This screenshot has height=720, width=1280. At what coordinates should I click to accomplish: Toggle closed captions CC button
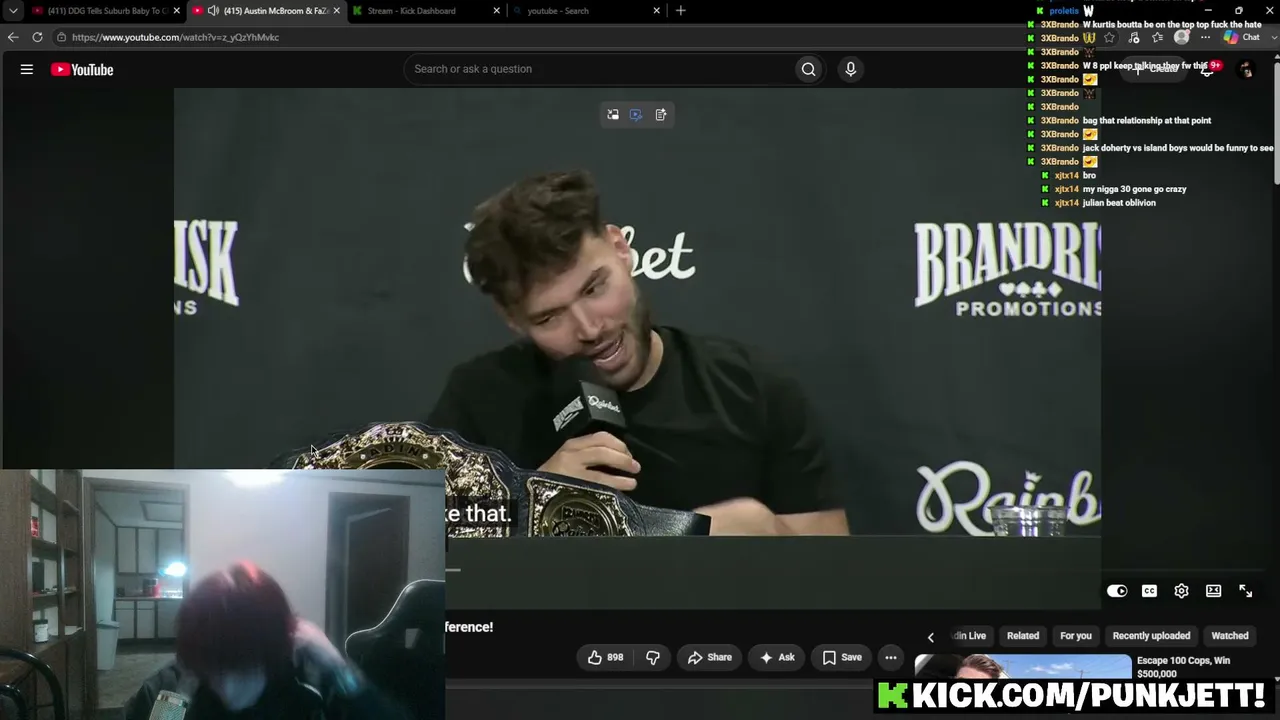pos(1149,591)
